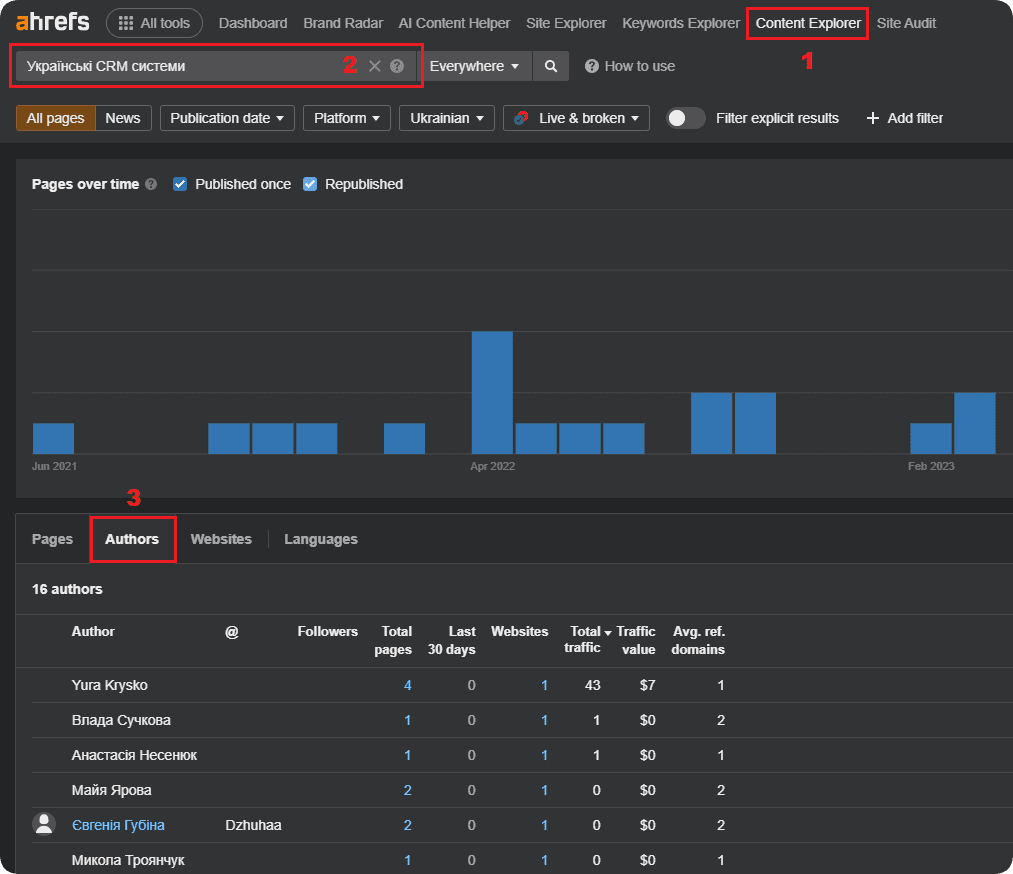The width and height of the screenshot is (1013, 874).
Task: Open the Websites tab
Action: (221, 539)
